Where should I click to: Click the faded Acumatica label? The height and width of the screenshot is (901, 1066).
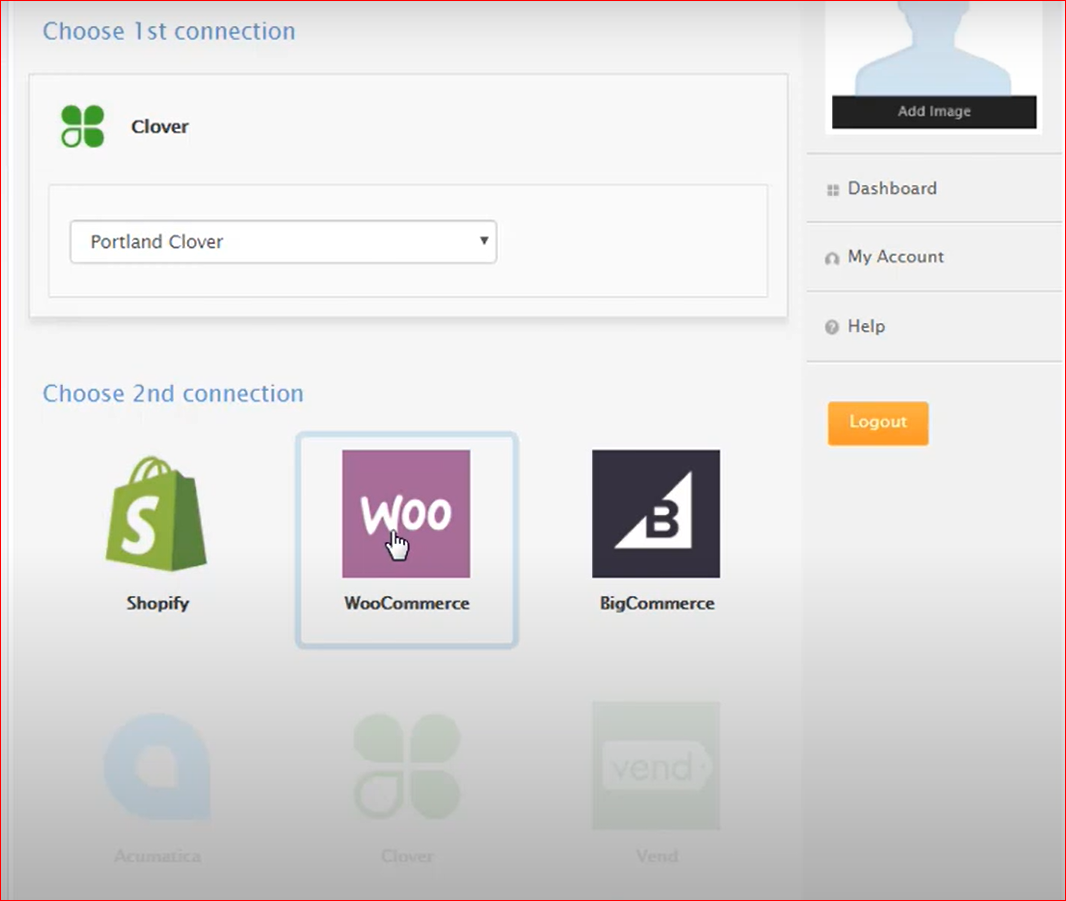(157, 856)
